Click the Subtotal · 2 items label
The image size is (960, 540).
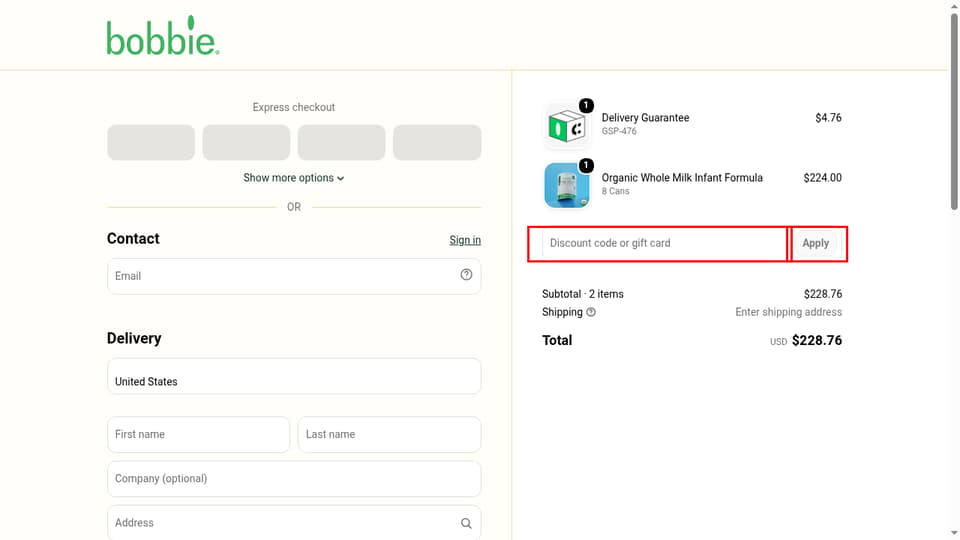(x=583, y=294)
